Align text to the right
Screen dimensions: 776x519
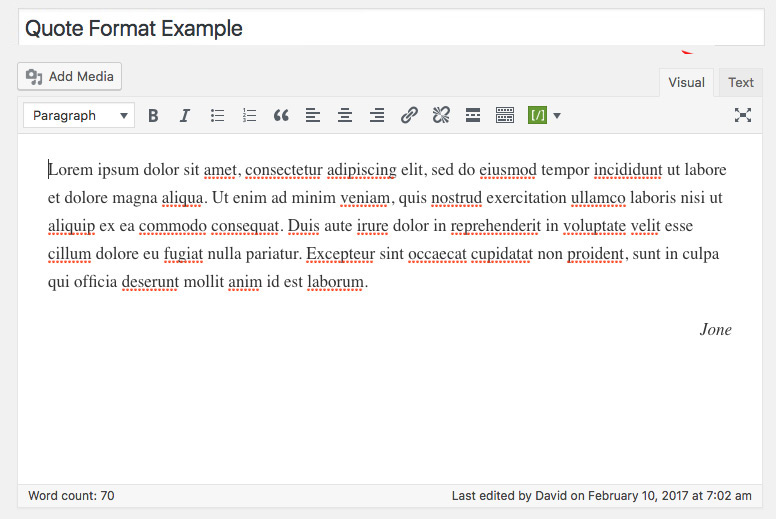click(377, 116)
